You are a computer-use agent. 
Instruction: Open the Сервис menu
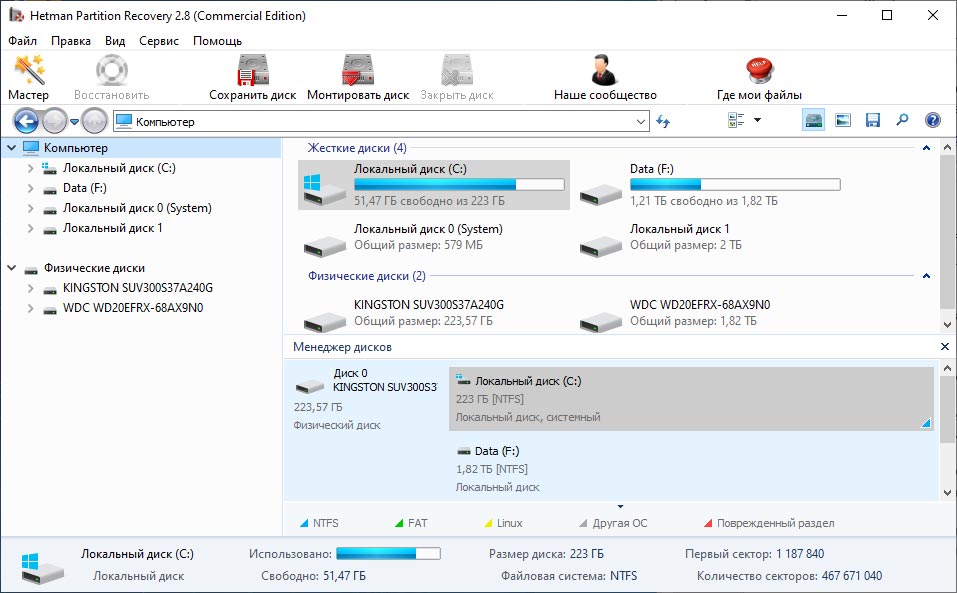(159, 41)
